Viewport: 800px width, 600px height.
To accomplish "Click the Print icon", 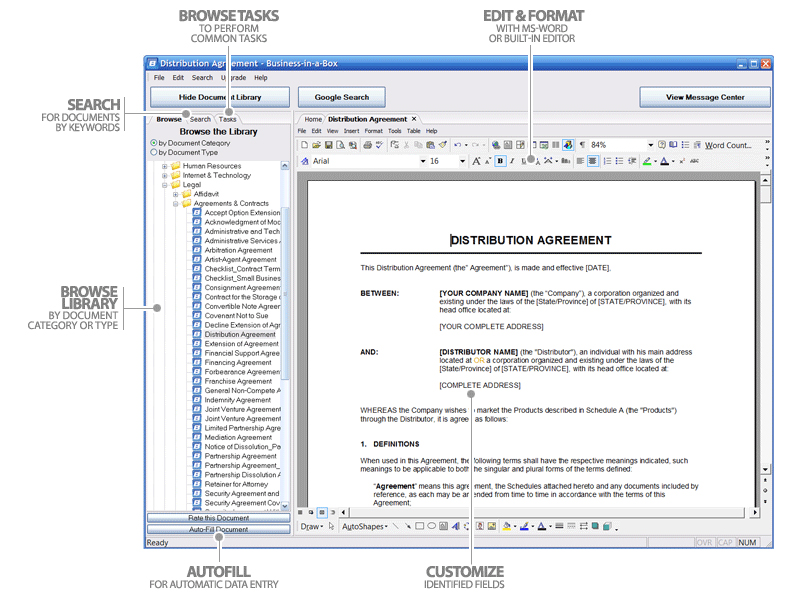I will (x=367, y=145).
